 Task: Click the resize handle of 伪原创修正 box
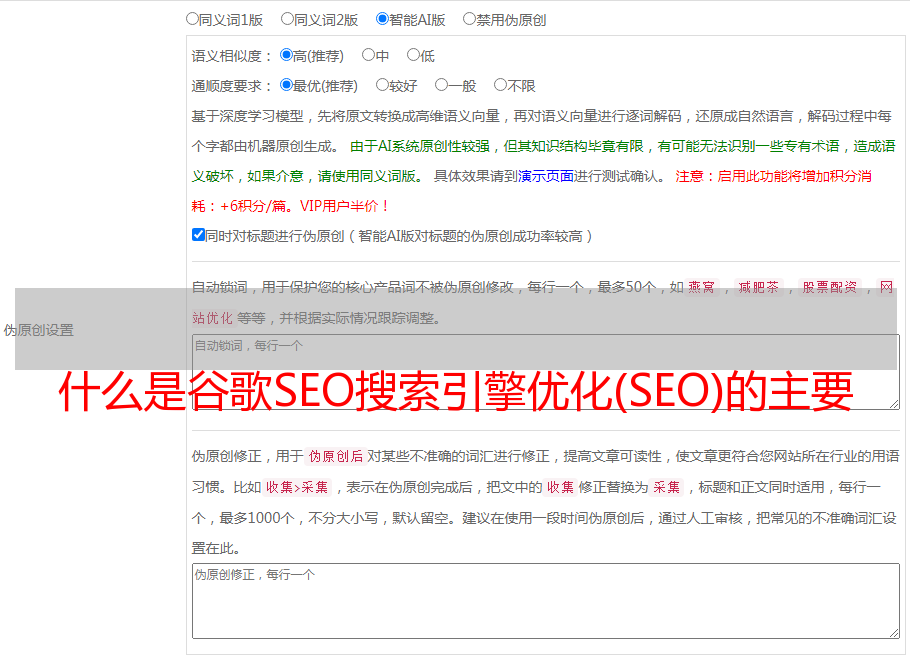(894, 634)
